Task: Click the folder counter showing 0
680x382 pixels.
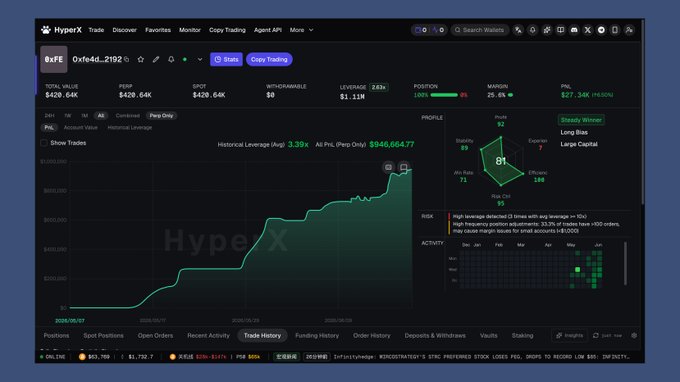Action: point(421,30)
